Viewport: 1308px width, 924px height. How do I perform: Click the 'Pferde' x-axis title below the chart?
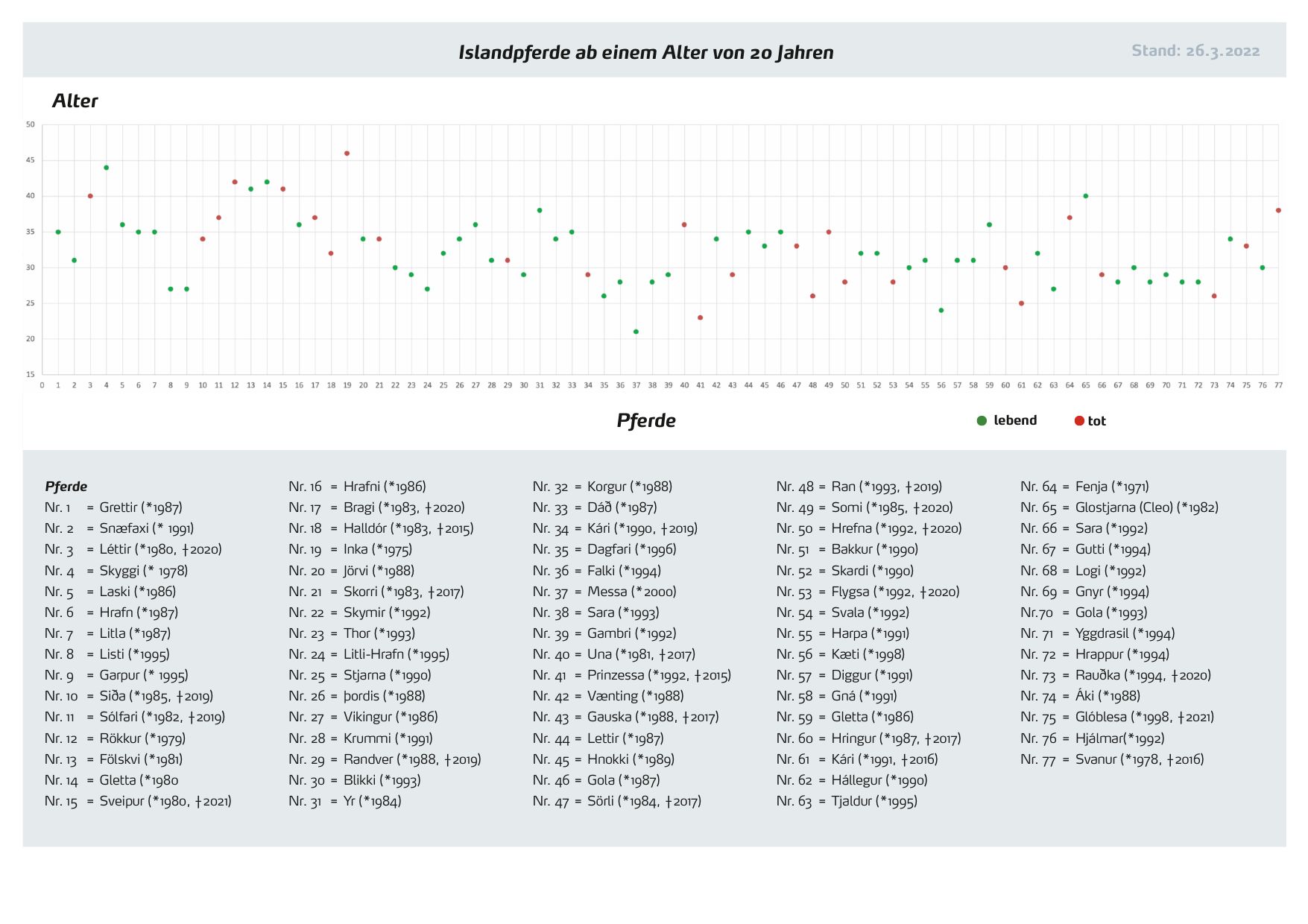point(645,421)
